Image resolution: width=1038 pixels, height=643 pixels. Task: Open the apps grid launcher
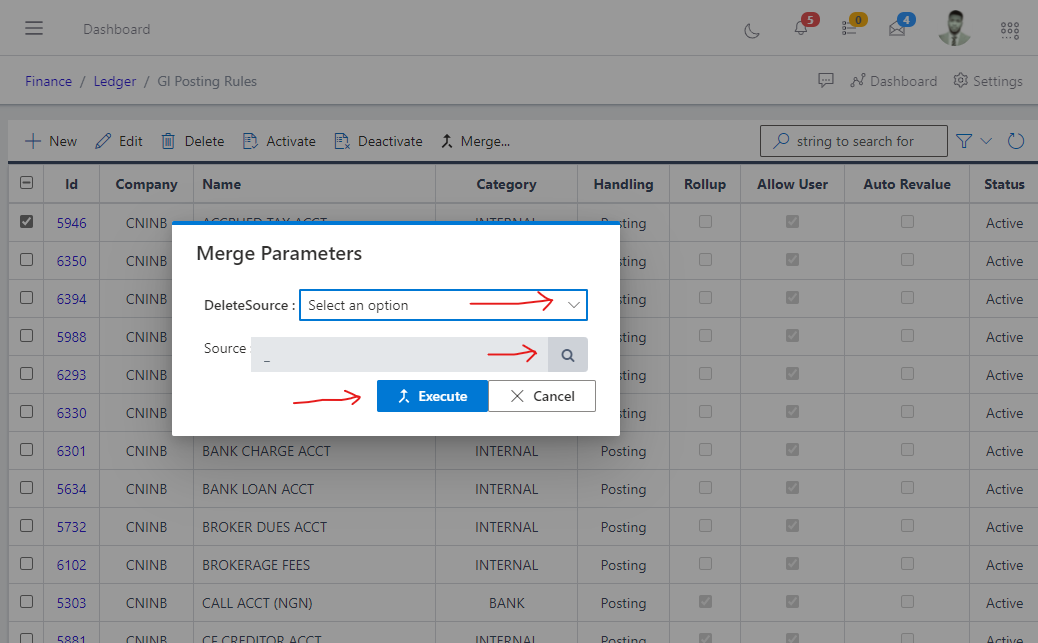click(x=1009, y=30)
